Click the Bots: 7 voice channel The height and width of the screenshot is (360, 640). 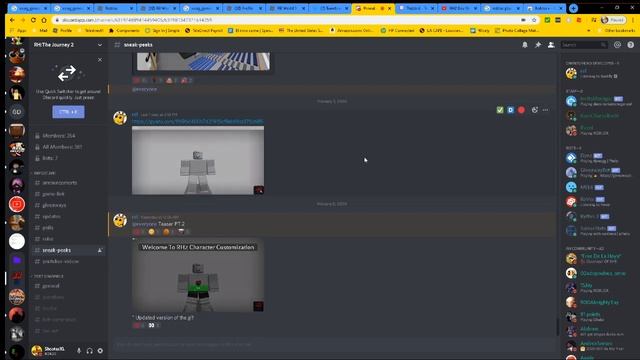(x=50, y=158)
